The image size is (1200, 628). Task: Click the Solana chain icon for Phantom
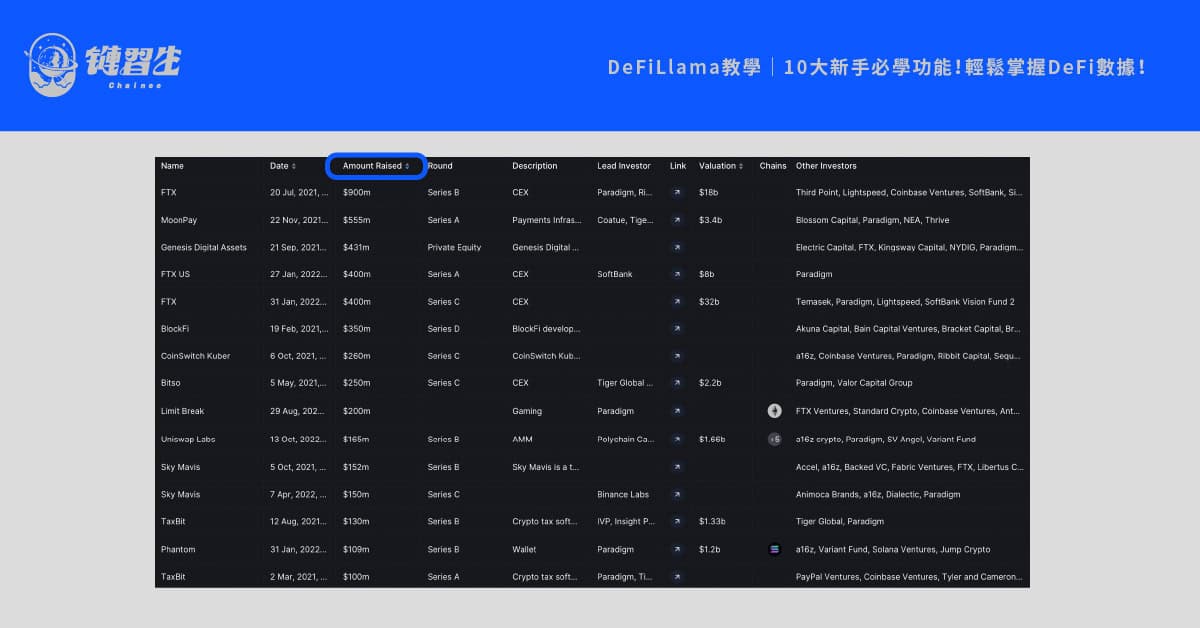774,549
